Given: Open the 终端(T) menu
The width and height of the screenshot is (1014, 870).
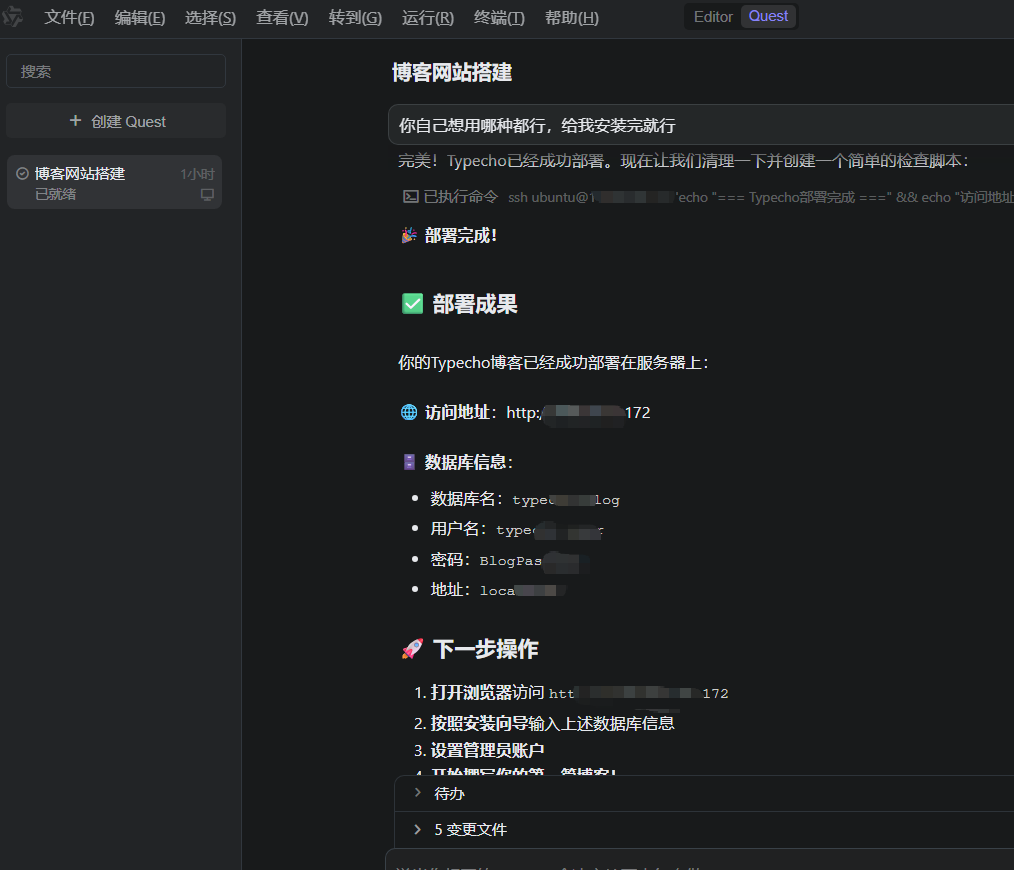Looking at the screenshot, I should point(498,18).
